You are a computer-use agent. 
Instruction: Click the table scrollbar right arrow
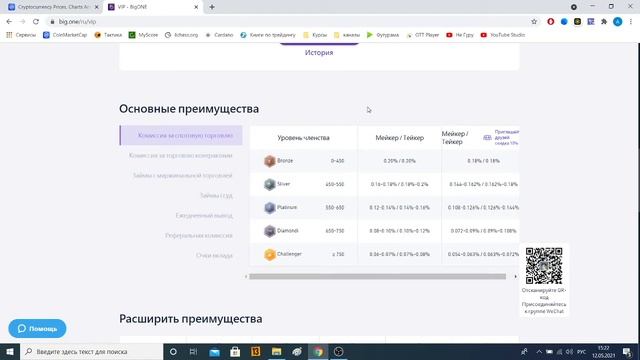pos(515,277)
